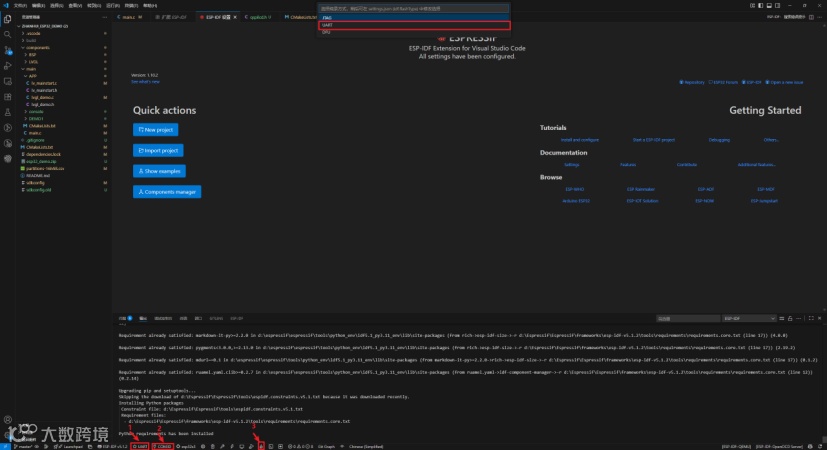Open the Explorer view in activity bar
The width and height of the screenshot is (828, 450).
coord(7,19)
